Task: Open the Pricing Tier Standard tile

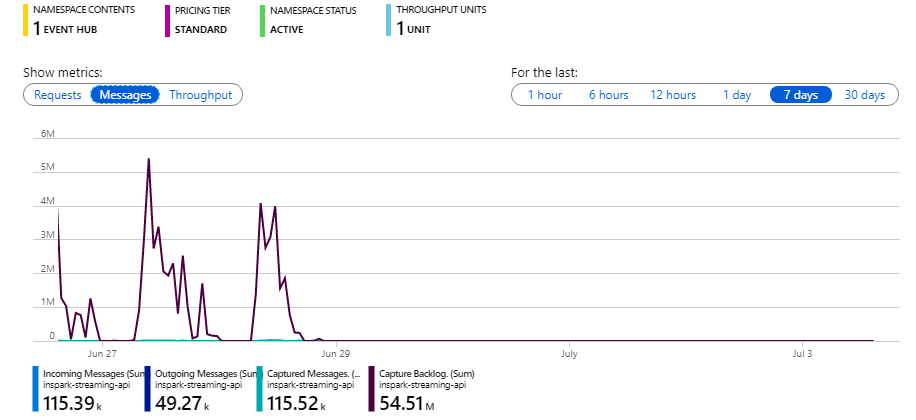Action: 198,20
